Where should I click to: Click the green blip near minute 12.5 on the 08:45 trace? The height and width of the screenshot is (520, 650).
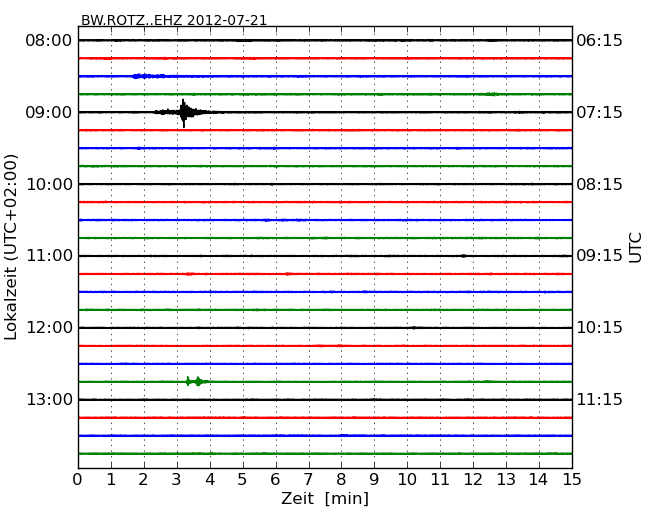[x=491, y=94]
